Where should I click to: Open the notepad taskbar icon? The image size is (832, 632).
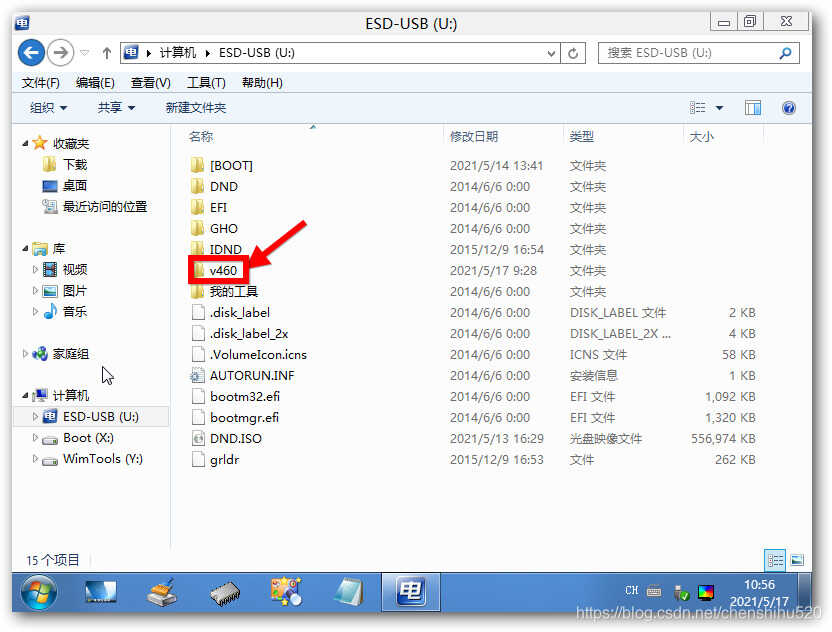[x=349, y=592]
